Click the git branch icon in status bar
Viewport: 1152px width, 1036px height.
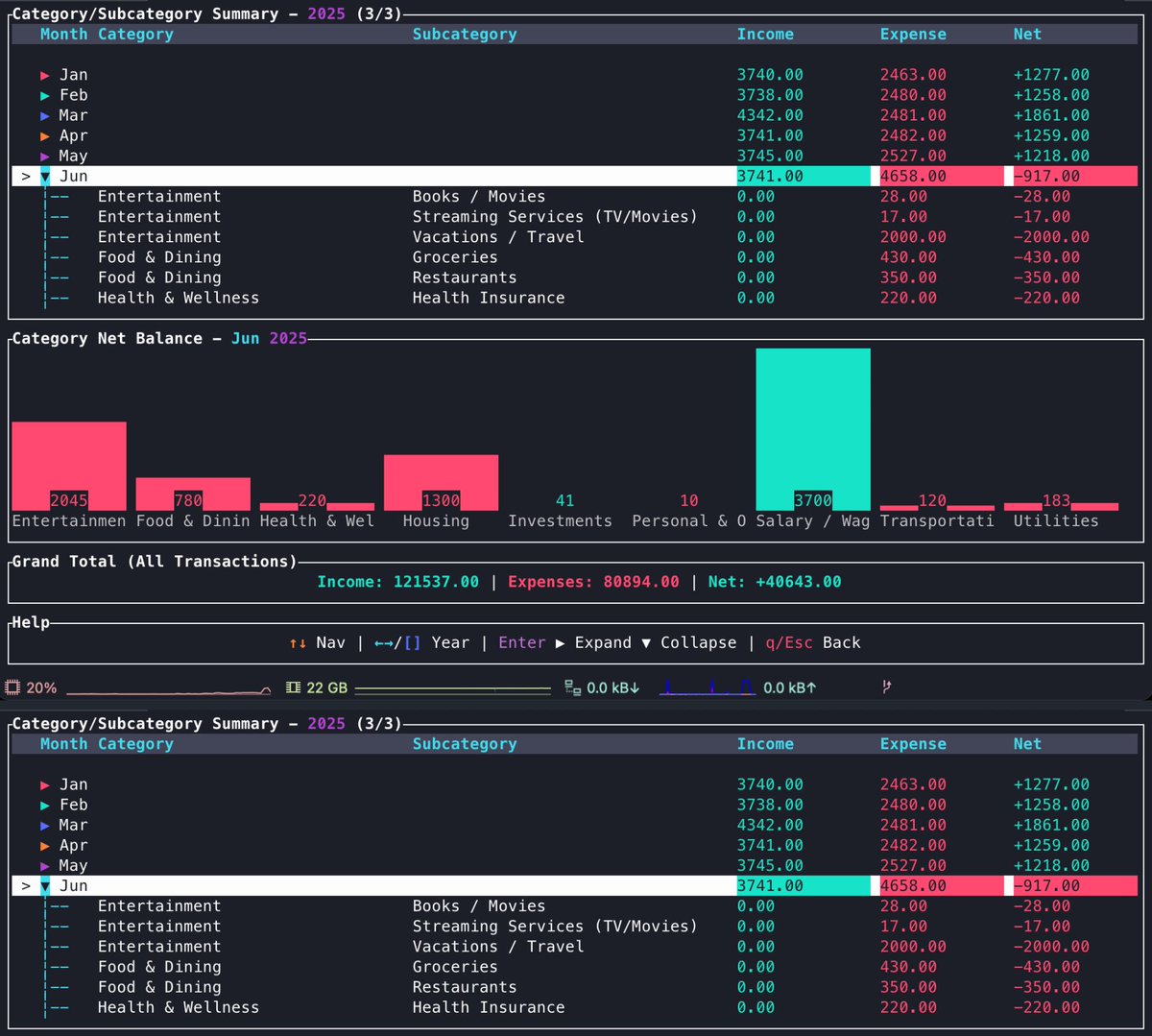point(885,687)
